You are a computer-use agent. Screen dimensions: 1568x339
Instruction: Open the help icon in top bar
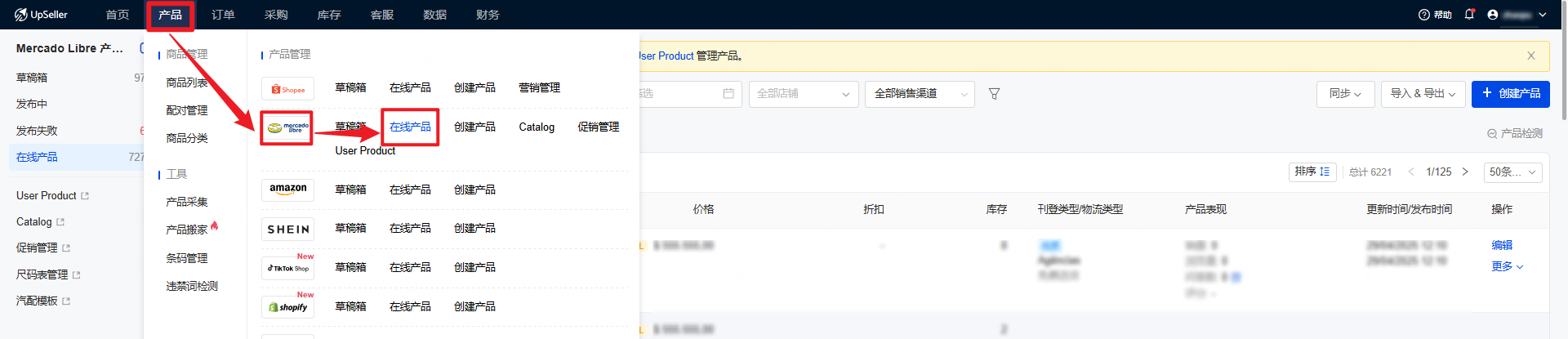click(1424, 15)
